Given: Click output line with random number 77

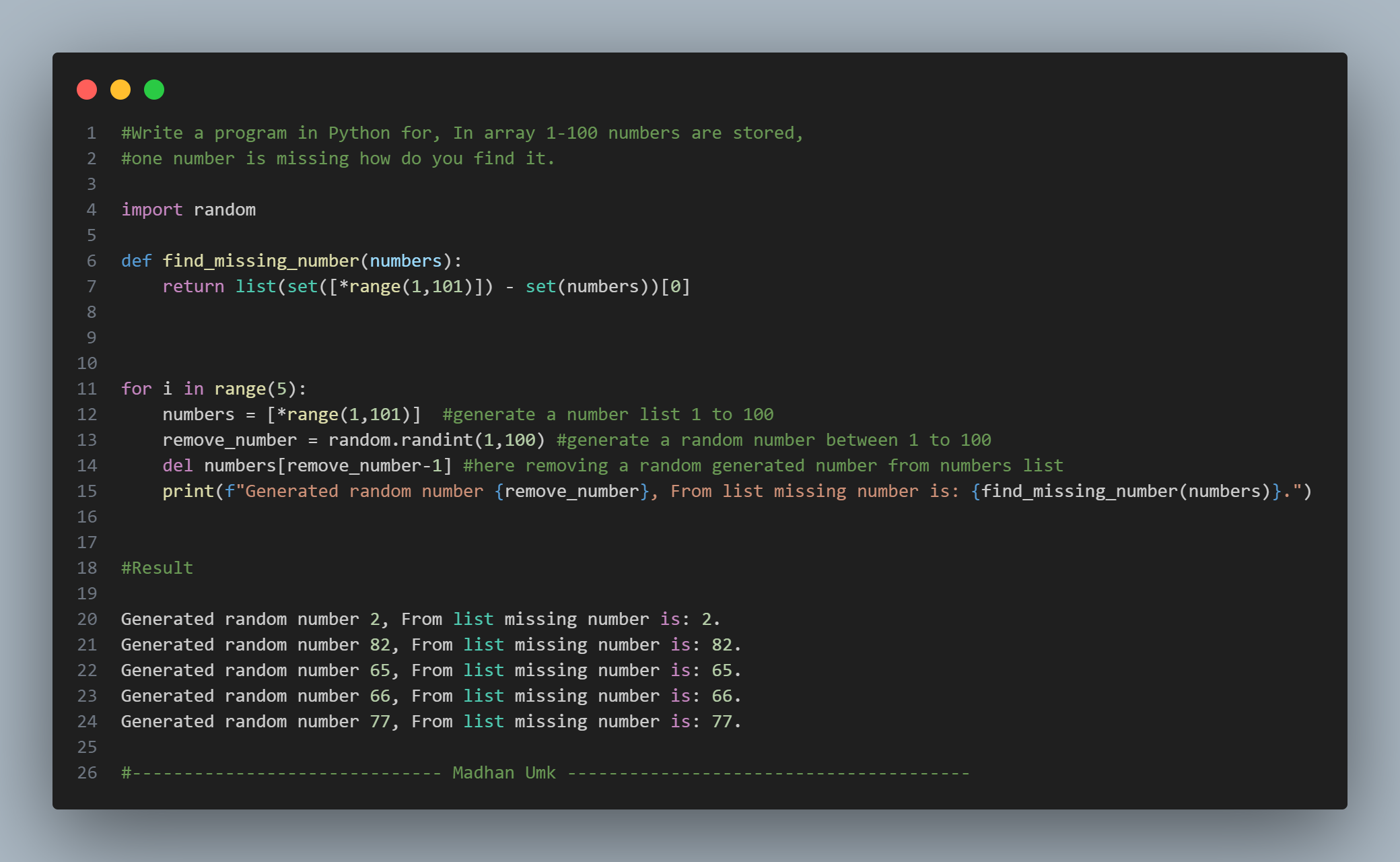Looking at the screenshot, I should coord(431,721).
